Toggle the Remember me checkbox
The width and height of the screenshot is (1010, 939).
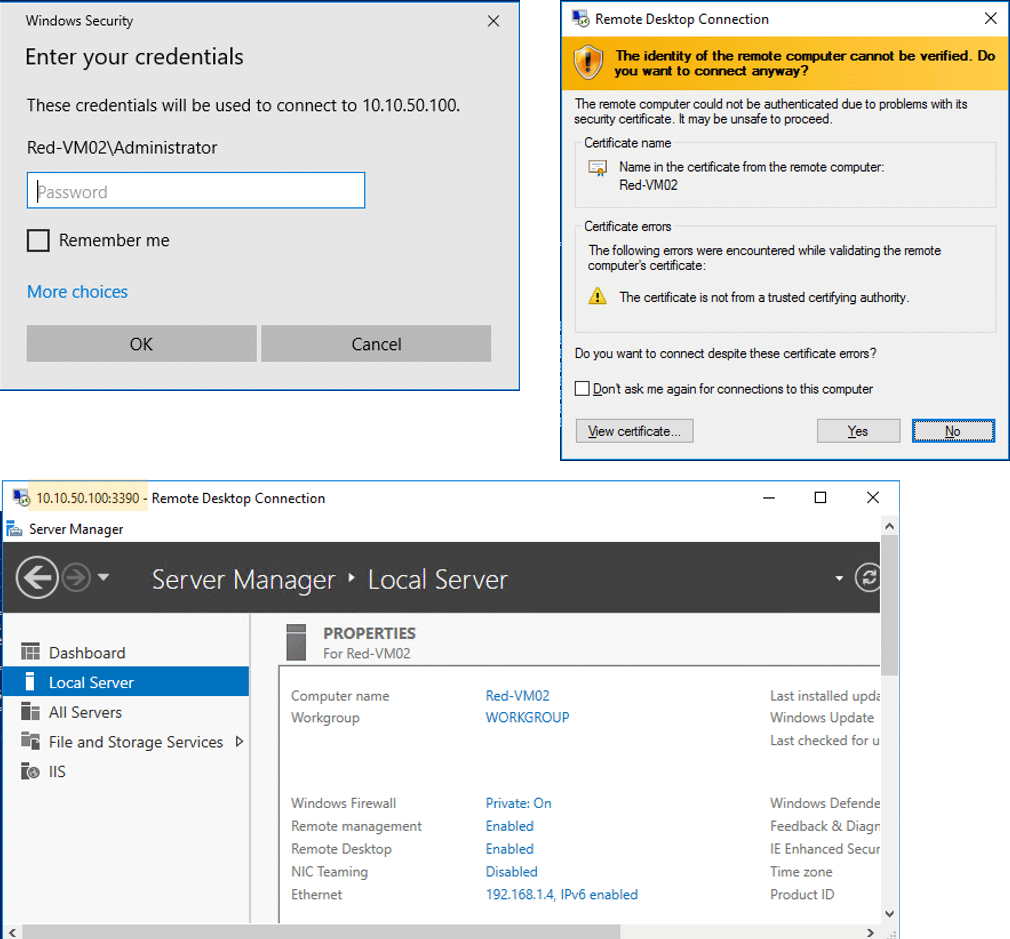point(38,240)
